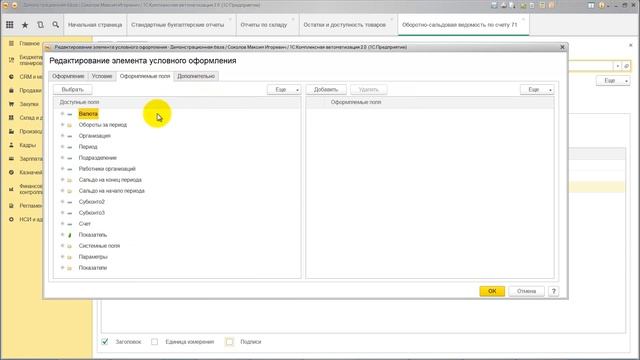Expand the Период field node
640x360 pixels.
click(x=62, y=147)
